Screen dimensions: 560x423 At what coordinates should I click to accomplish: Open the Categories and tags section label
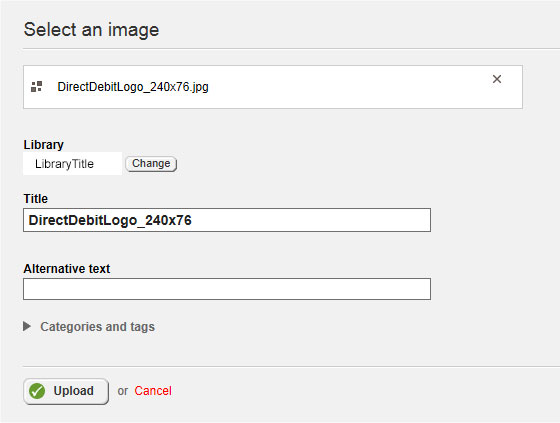pyautogui.click(x=97, y=327)
